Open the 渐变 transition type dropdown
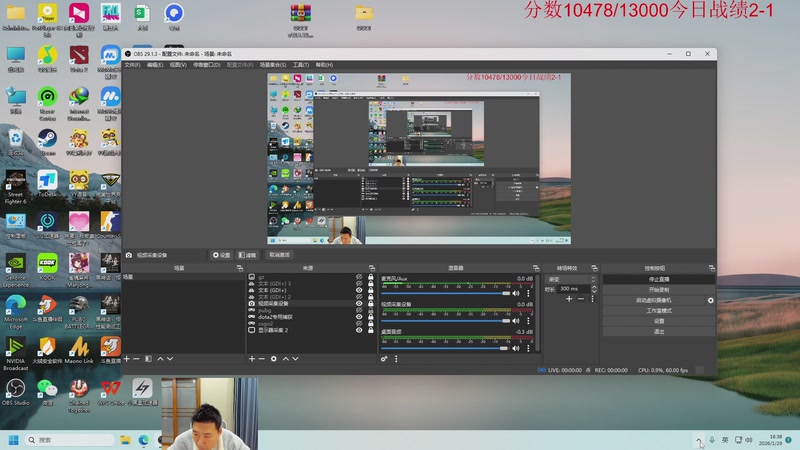800x450 pixels. point(571,280)
